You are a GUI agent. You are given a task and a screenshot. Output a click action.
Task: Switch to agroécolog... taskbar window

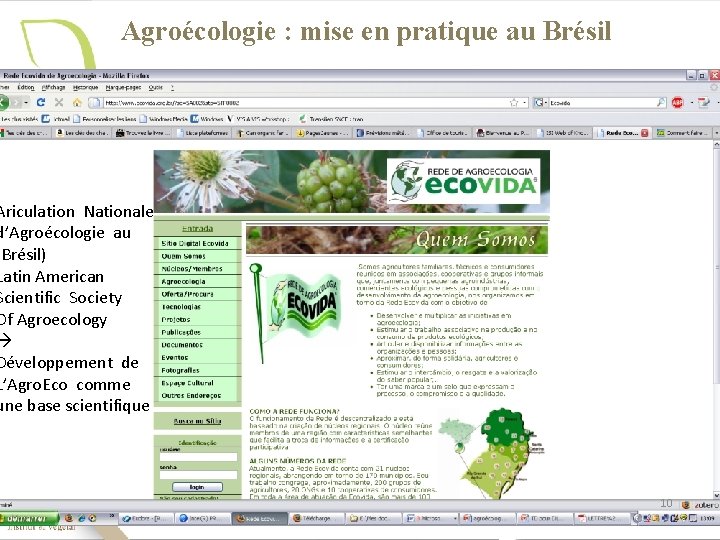tap(487, 518)
